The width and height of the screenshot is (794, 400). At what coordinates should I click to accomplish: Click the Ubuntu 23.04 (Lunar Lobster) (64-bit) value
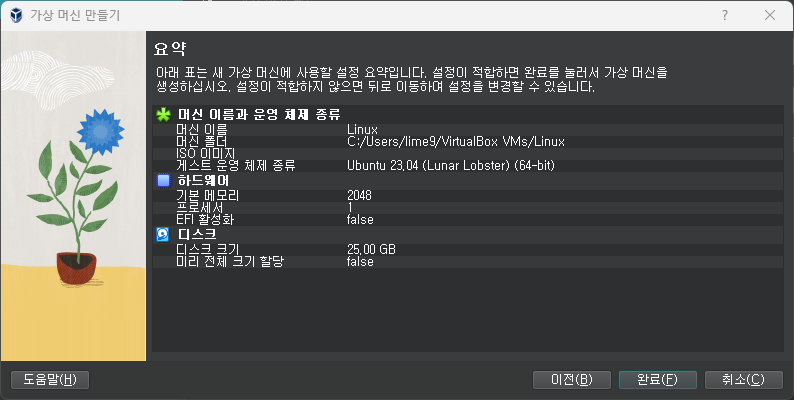point(451,166)
